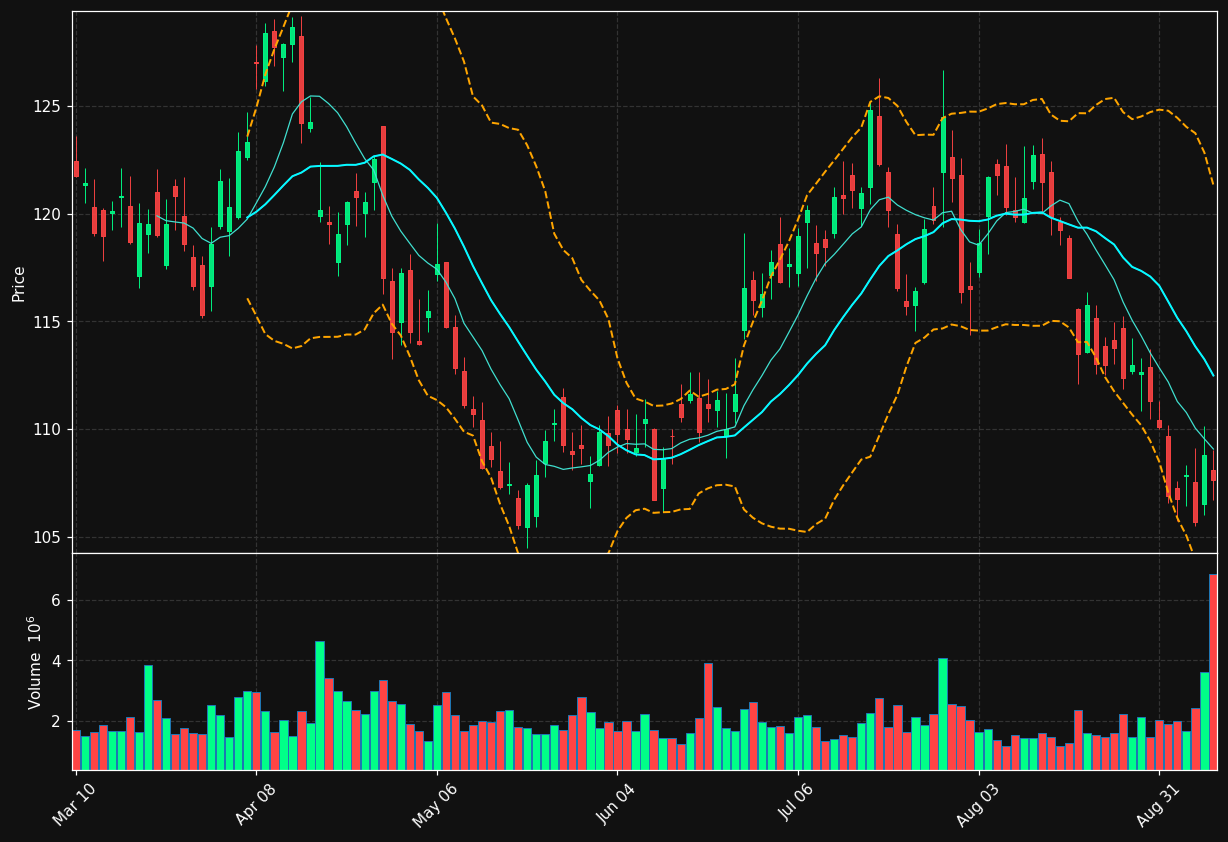Click the 'Volume 10^6' axis title
This screenshot has width=1228, height=842.
click(35, 662)
